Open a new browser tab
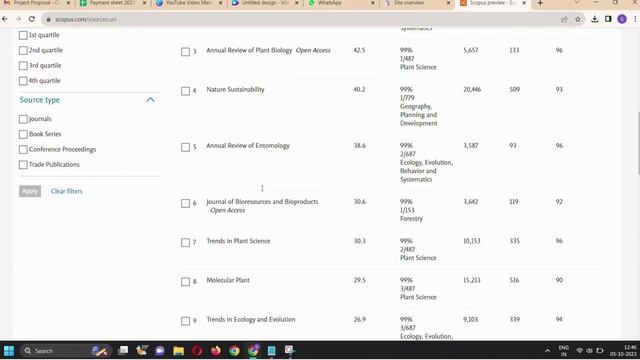Image resolution: width=640 pixels, height=360 pixels. coord(540,3)
